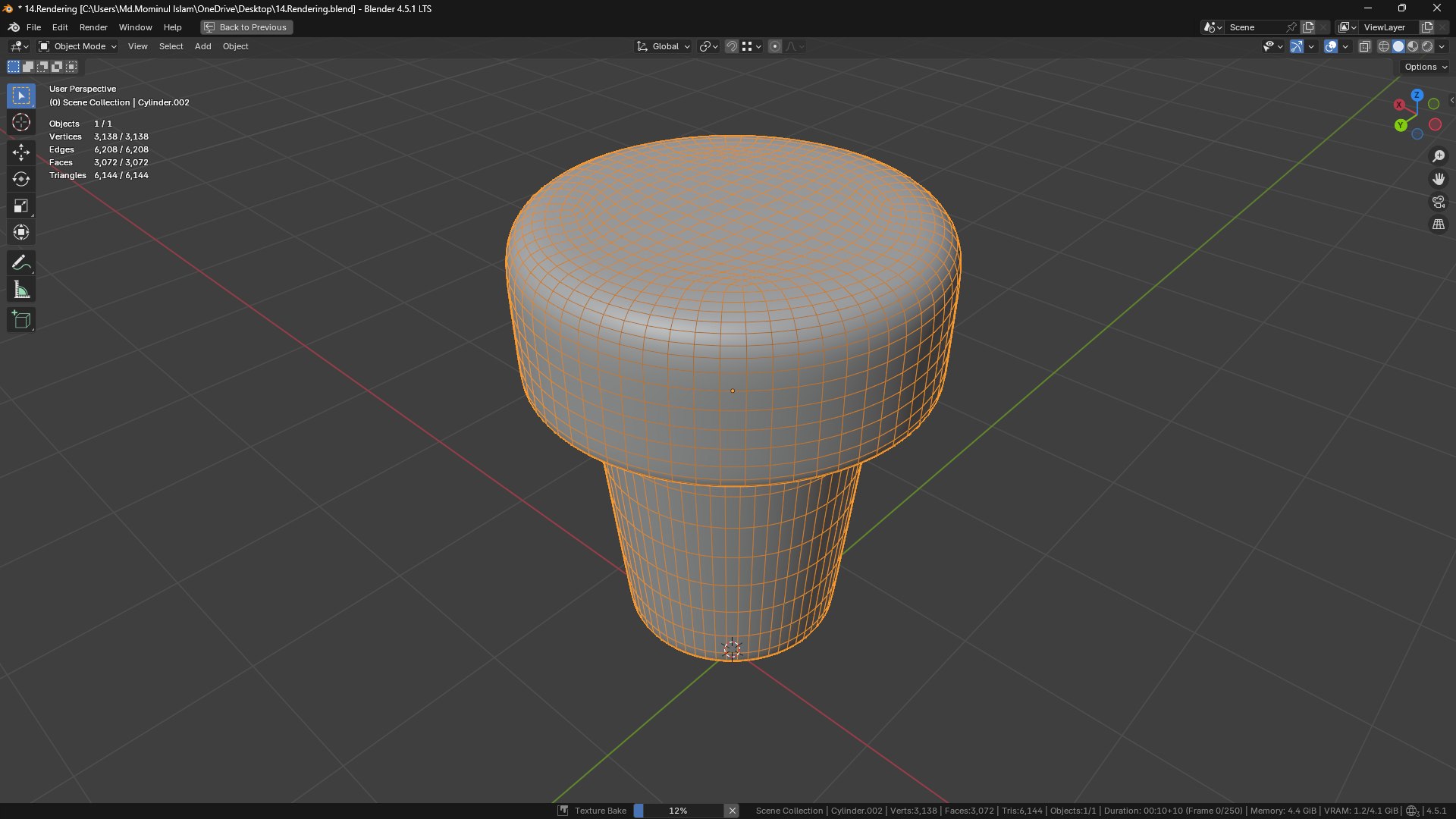
Task: Click the red X axis gizmo ball
Action: point(1399,105)
